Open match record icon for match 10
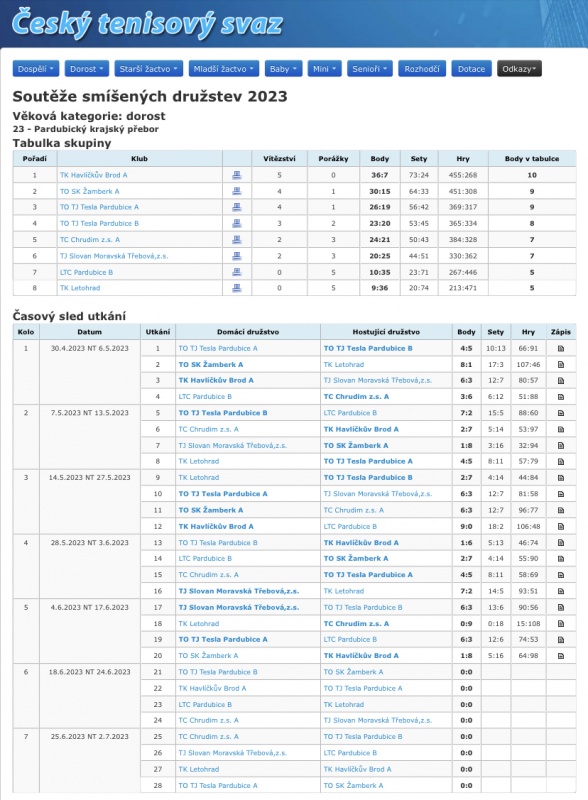Image resolution: width=588 pixels, height=800 pixels. 560,494
